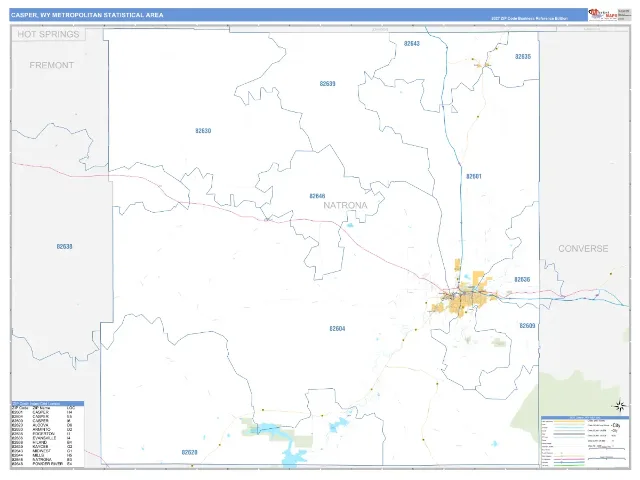Click the '2007 ZIP Code Business Reference Edition' subtitle
Viewport: 640px width, 480px height.
click(529, 18)
